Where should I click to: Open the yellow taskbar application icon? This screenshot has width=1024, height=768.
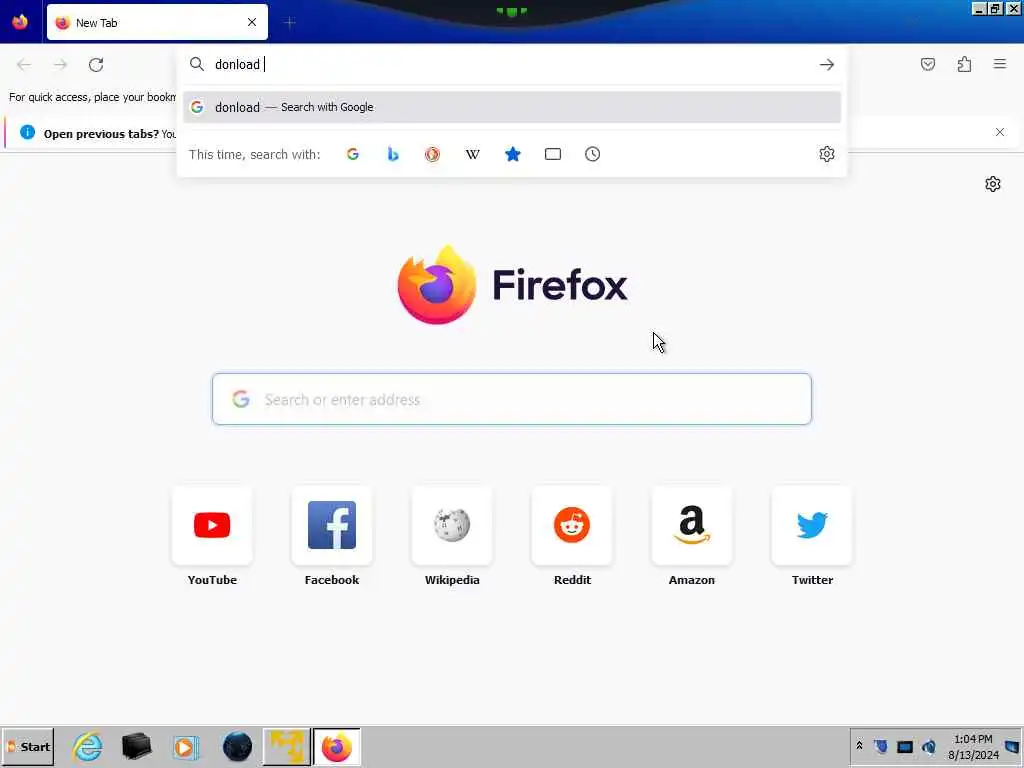tap(287, 746)
